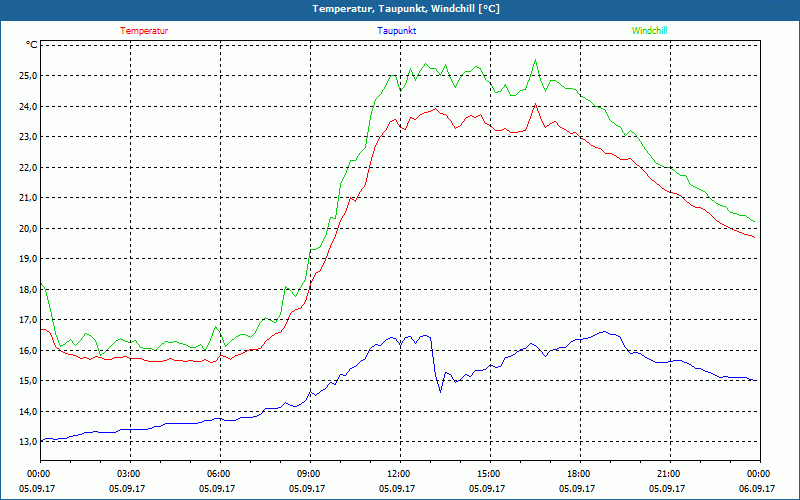
Task: Click the 06:00 time axis label
Action: (x=220, y=474)
